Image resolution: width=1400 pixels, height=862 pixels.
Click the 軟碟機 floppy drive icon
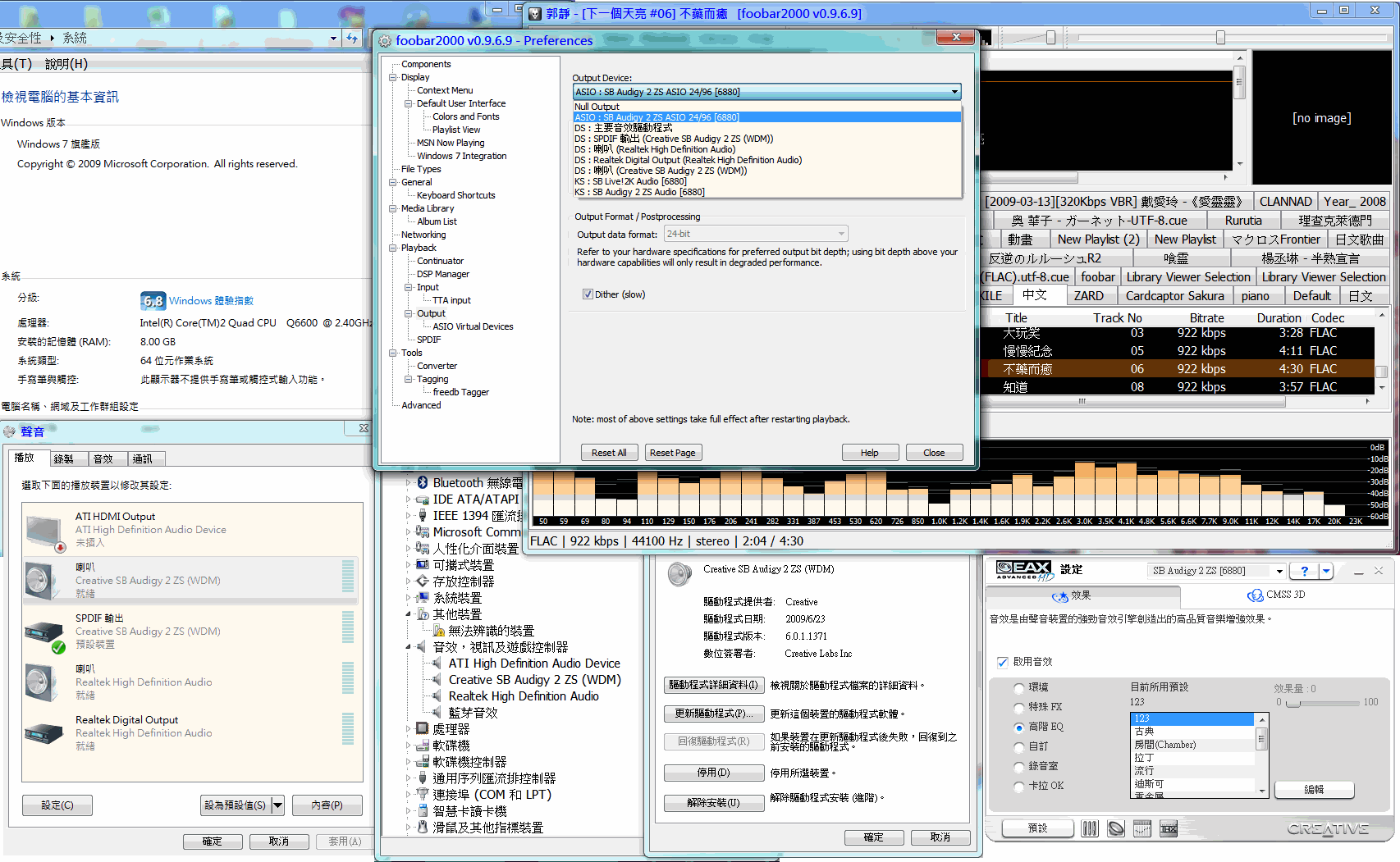423,746
